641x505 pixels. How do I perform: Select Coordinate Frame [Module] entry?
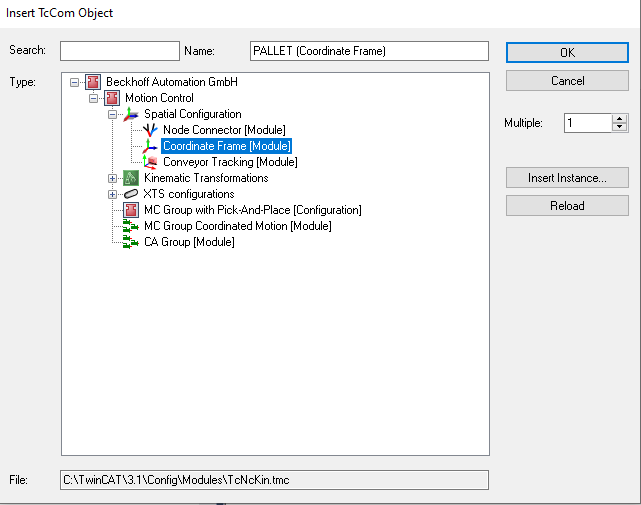(226, 146)
